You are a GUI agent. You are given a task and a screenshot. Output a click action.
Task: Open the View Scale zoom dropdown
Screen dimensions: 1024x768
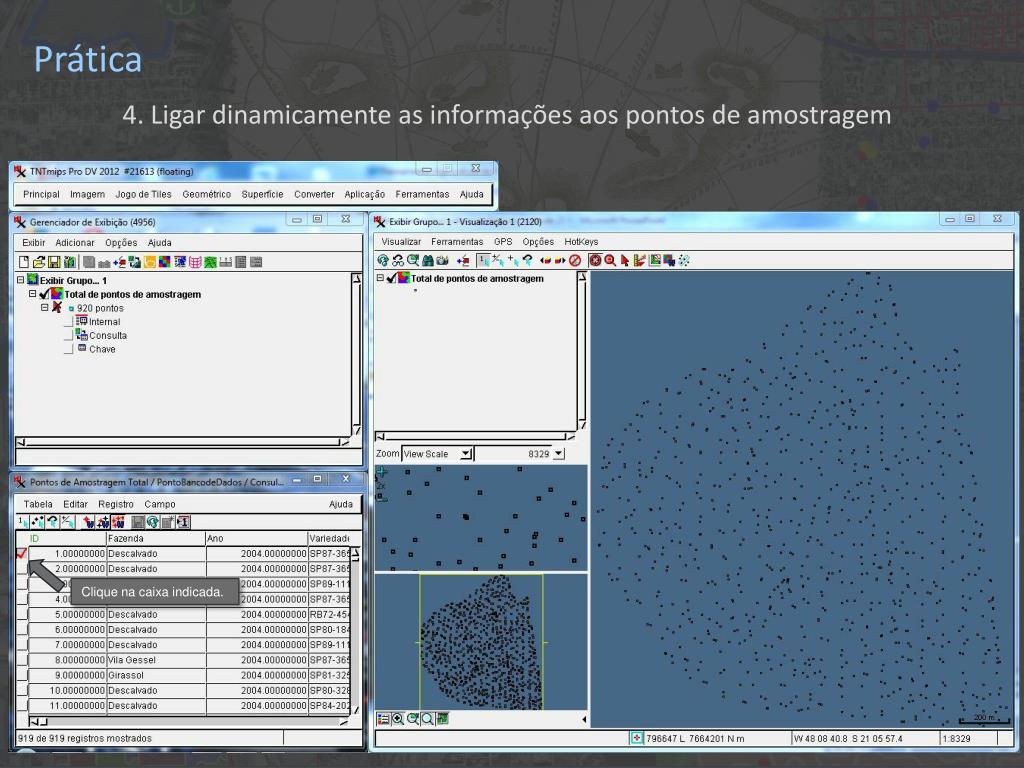[465, 454]
